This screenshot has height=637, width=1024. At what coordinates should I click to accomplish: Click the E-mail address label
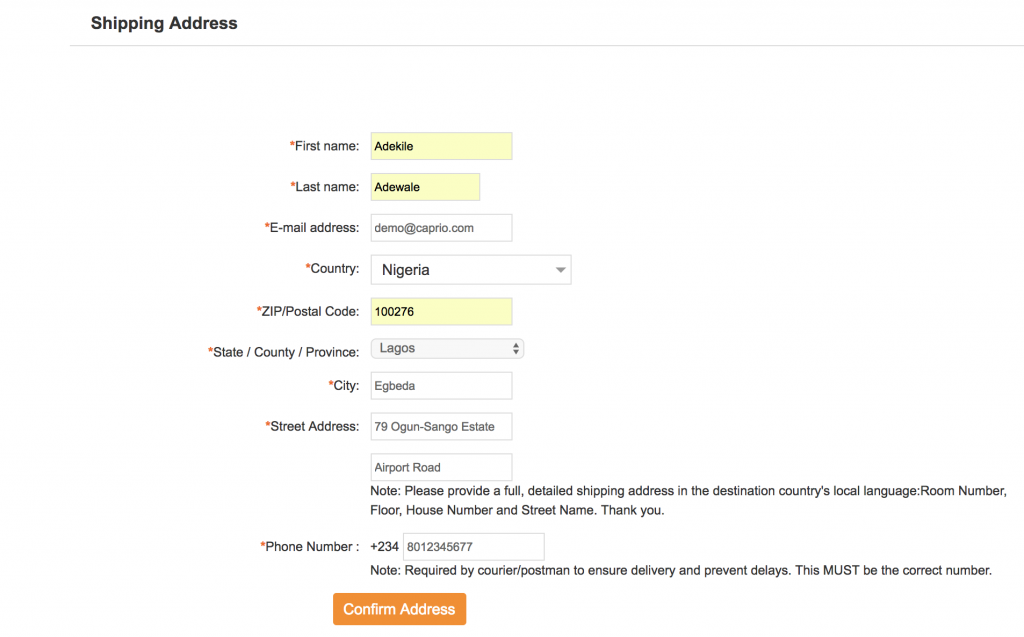coord(312,228)
